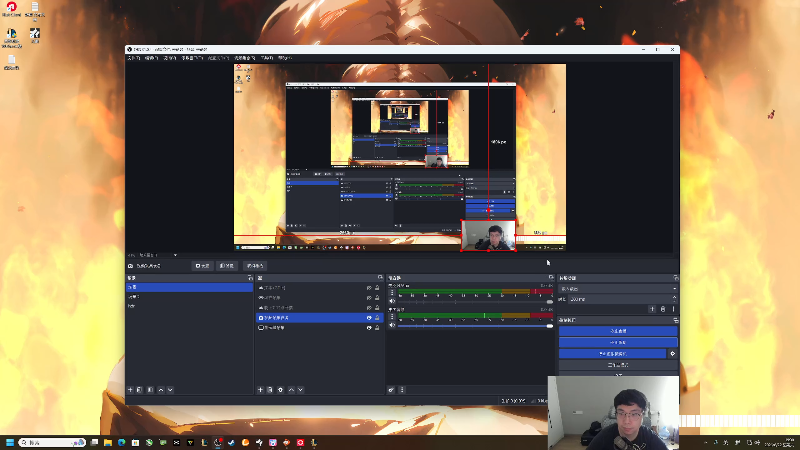Viewport: 800px width, 450px height.
Task: Show the top source row using its eye icon
Action: point(369,288)
